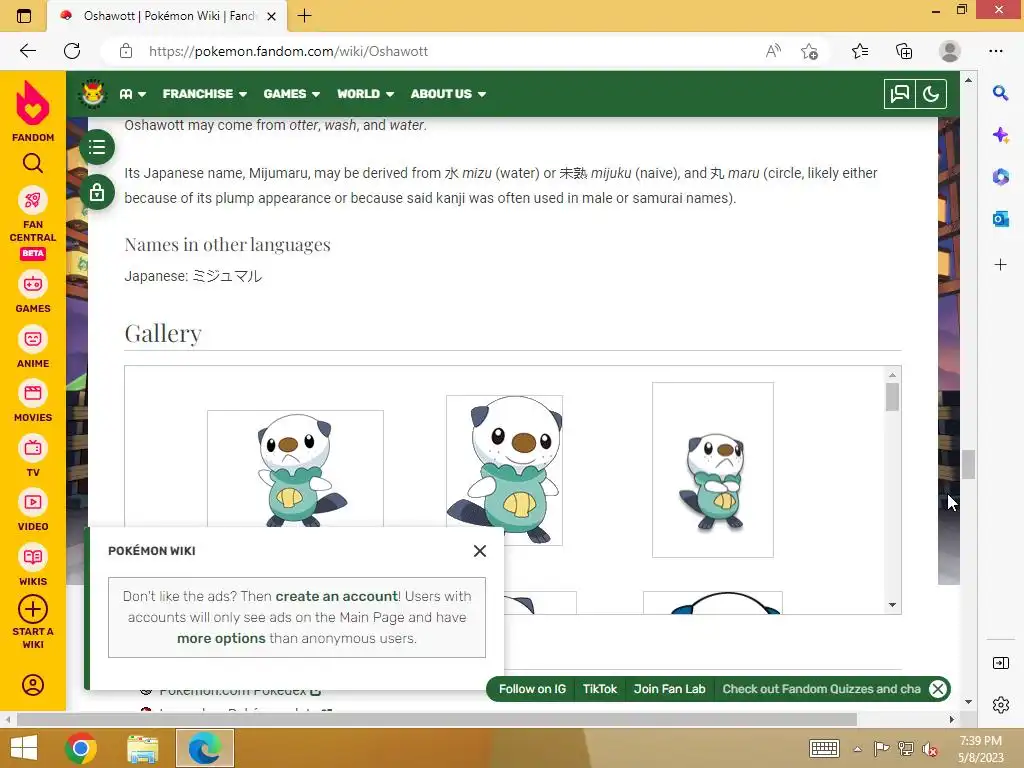Expand the World navigation dropdown
Screen dimensions: 1024x768
(365, 94)
